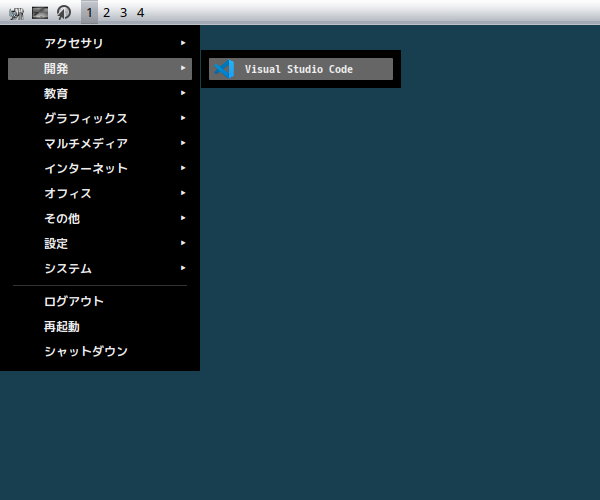
Task: Expand arrow next to オフィス
Action: (x=183, y=193)
